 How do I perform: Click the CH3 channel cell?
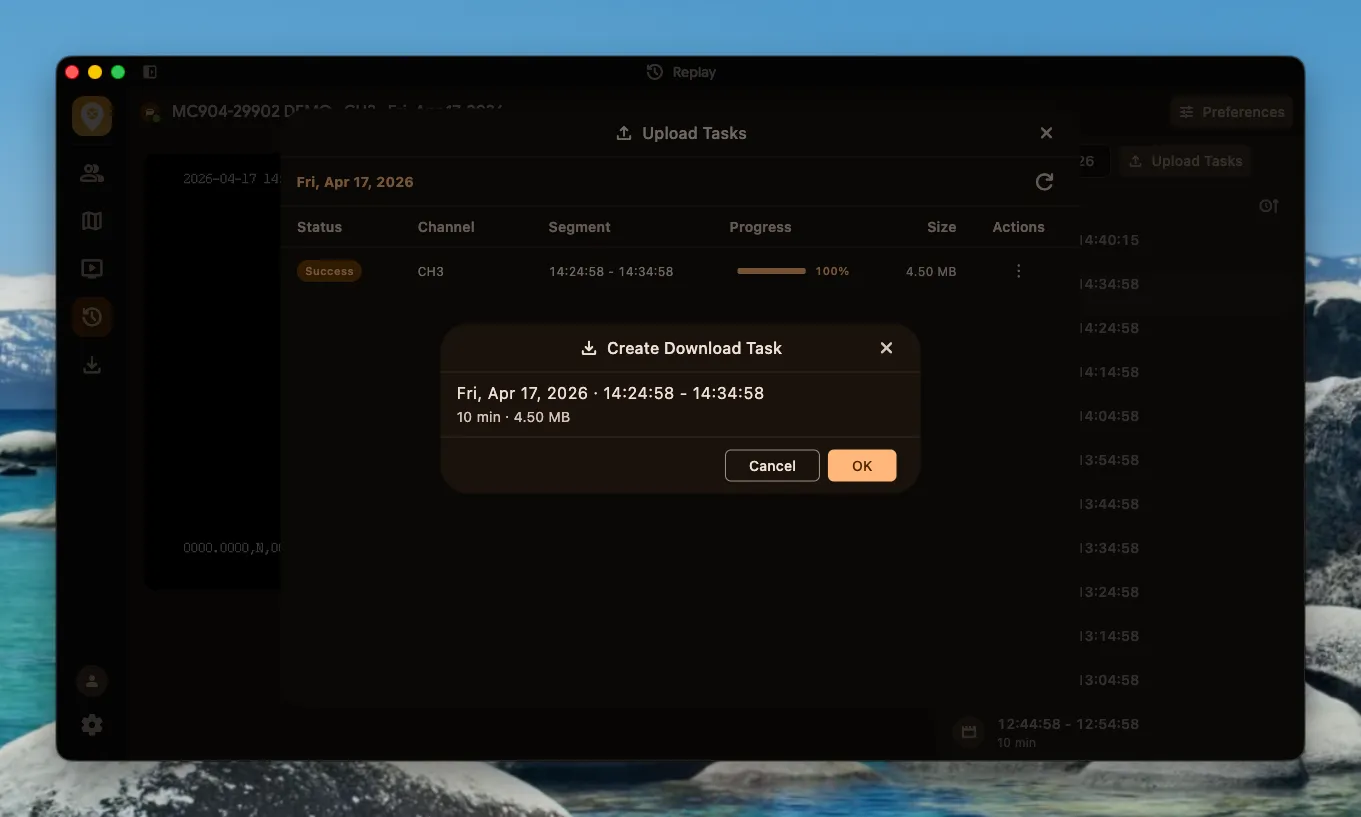click(x=430, y=271)
